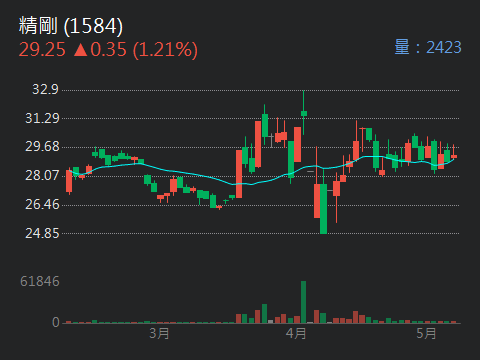Click the current price 29.25
480x360 pixels.
(x=42, y=50)
